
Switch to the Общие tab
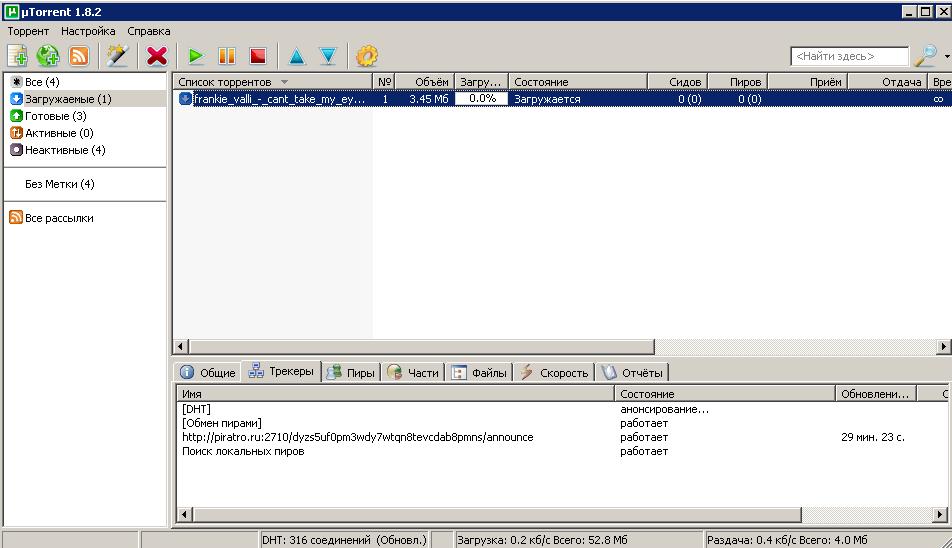pyautogui.click(x=208, y=373)
